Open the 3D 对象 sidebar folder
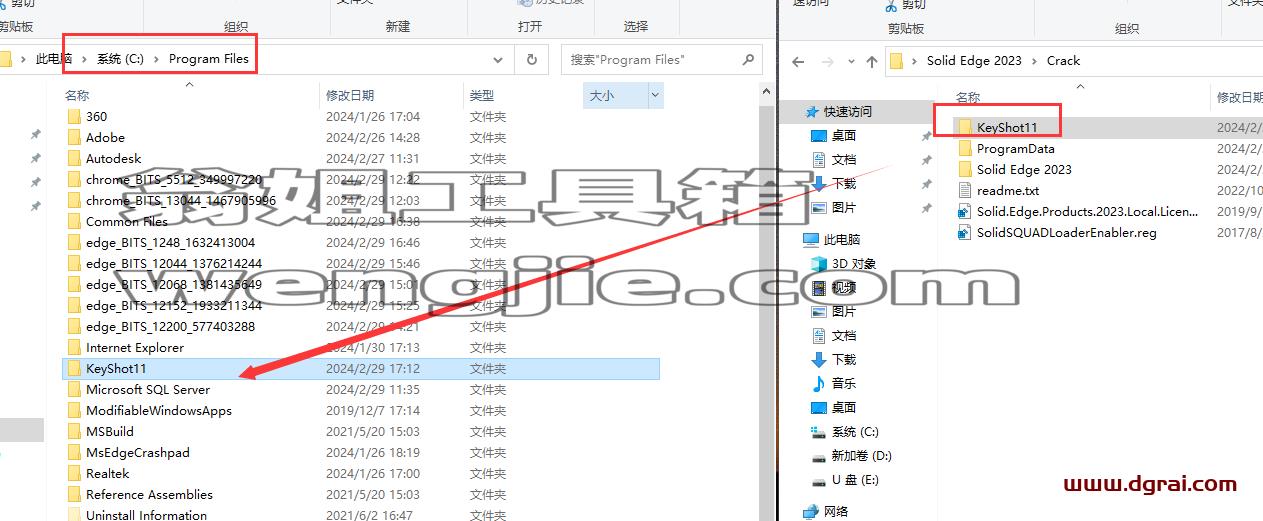The image size is (1263, 521). coord(843,264)
